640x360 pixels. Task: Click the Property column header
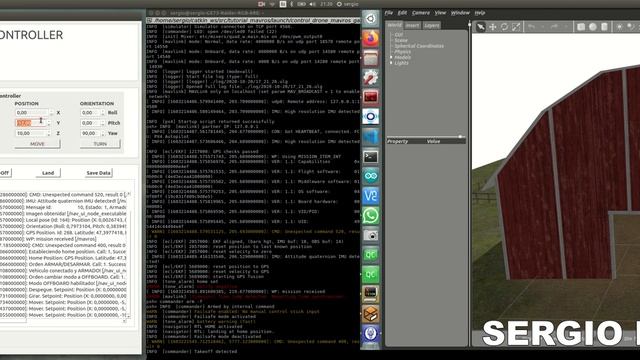coord(397,141)
